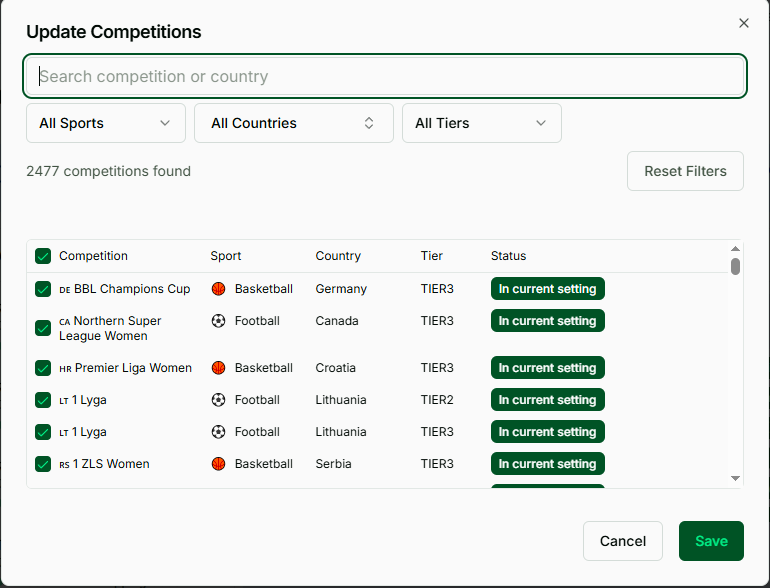Uncheck the 1 Lyga TIER3 checkbox
This screenshot has height=588, width=770.
pyautogui.click(x=43, y=432)
